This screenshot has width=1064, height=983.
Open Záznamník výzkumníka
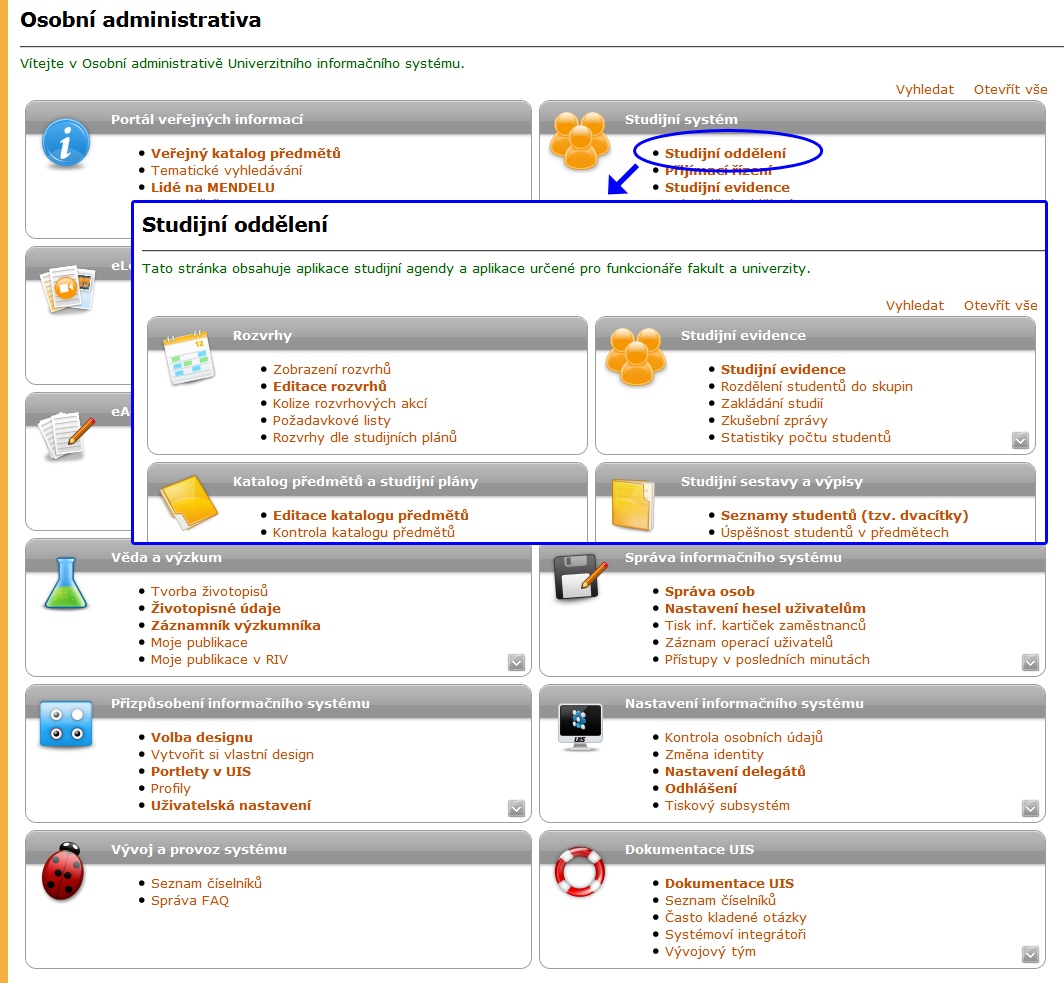coord(235,625)
